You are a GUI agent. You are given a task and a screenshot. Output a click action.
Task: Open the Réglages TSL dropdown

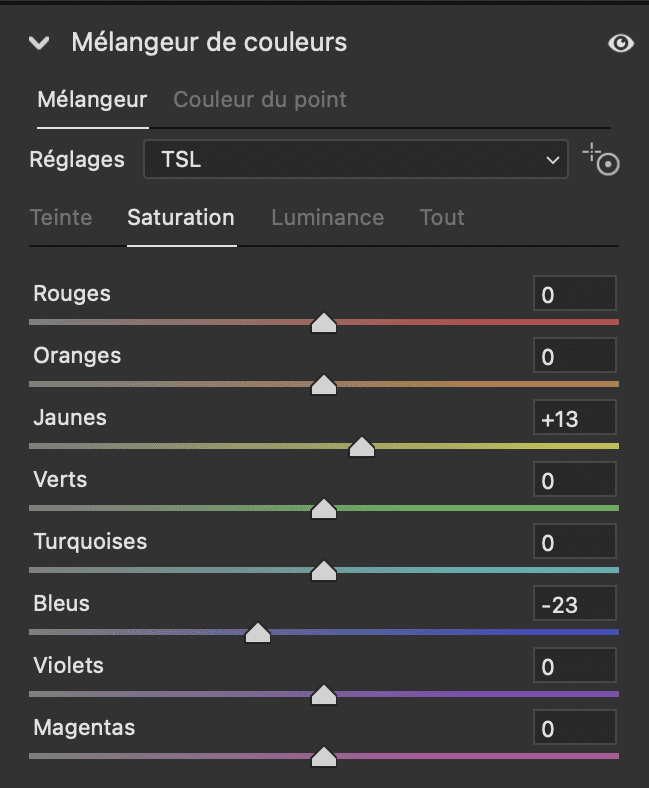coord(356,159)
